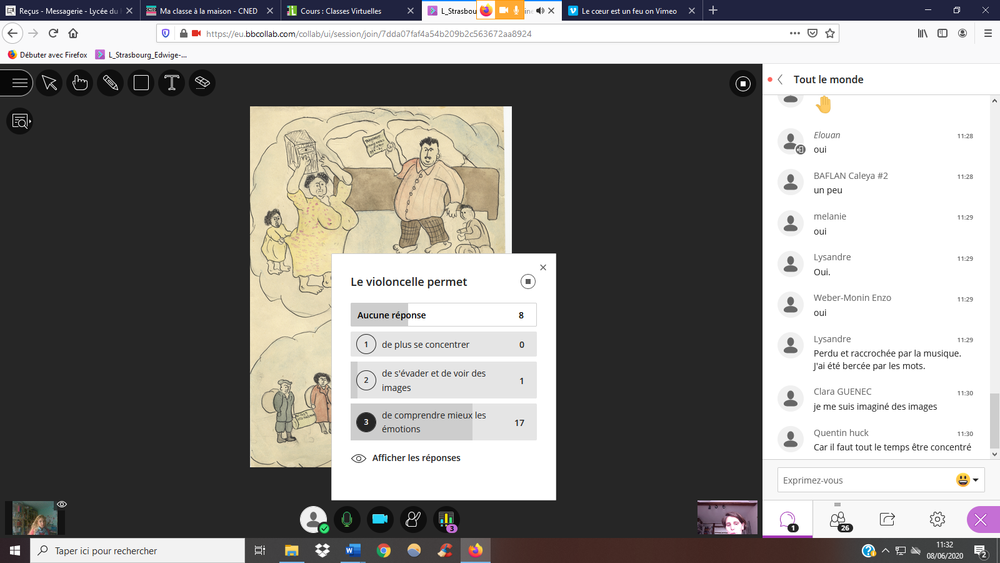
Task: Reload the current page
Action: click(x=54, y=33)
